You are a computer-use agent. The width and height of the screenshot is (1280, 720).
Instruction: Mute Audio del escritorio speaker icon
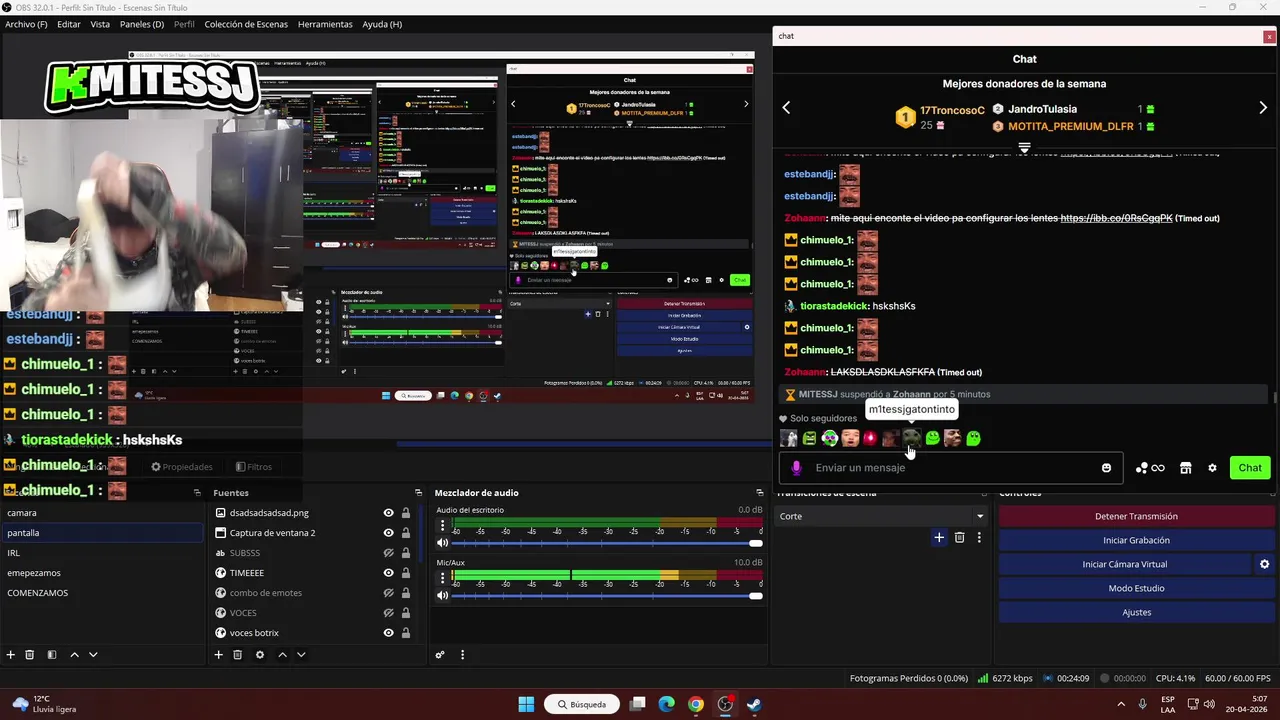click(x=442, y=543)
